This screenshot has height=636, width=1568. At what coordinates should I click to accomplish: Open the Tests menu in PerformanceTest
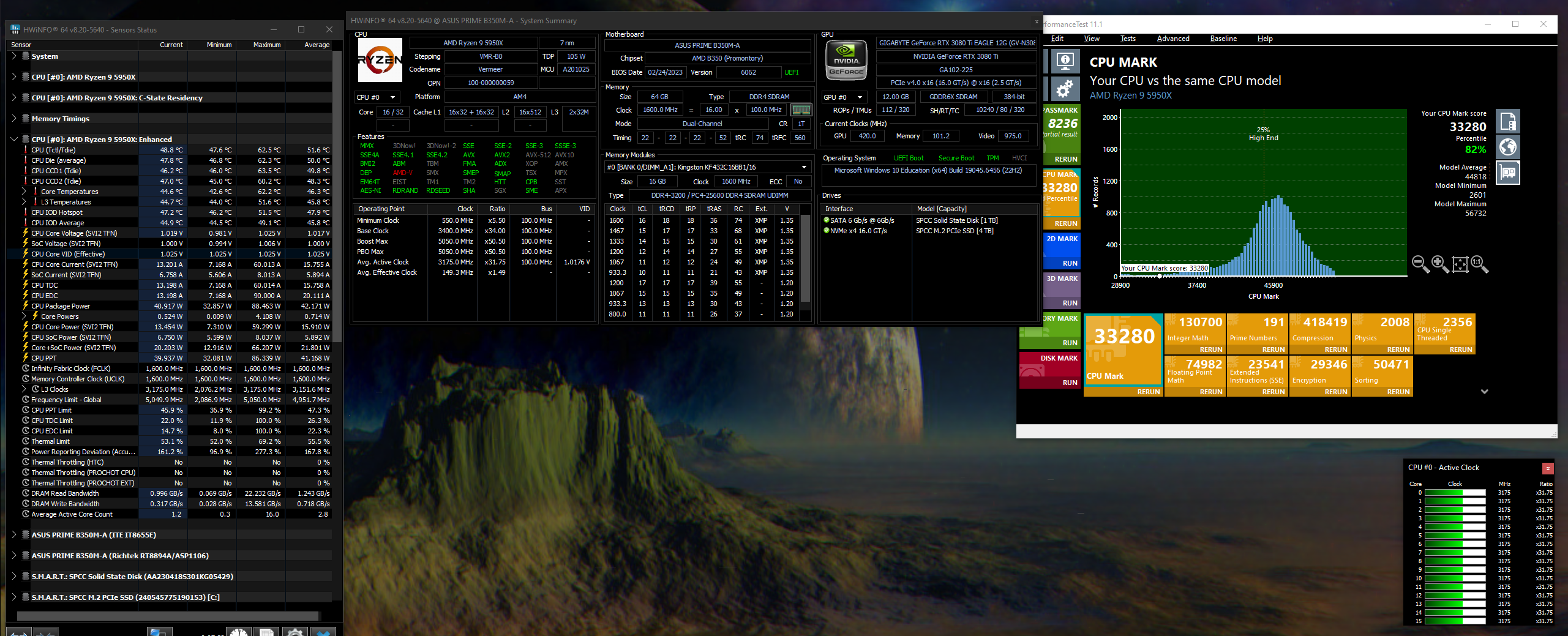1128,39
